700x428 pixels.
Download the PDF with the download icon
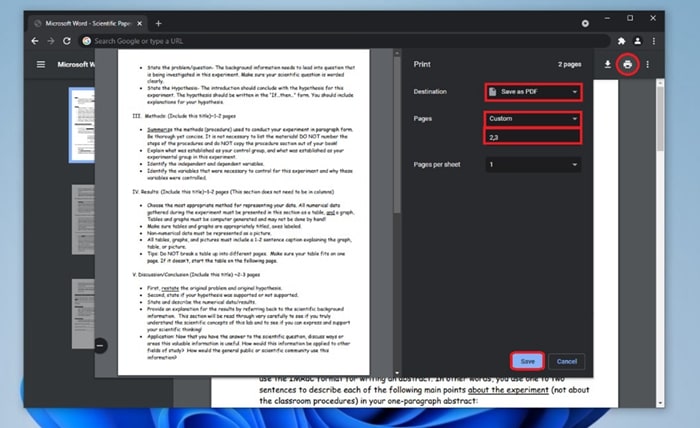tap(608, 64)
